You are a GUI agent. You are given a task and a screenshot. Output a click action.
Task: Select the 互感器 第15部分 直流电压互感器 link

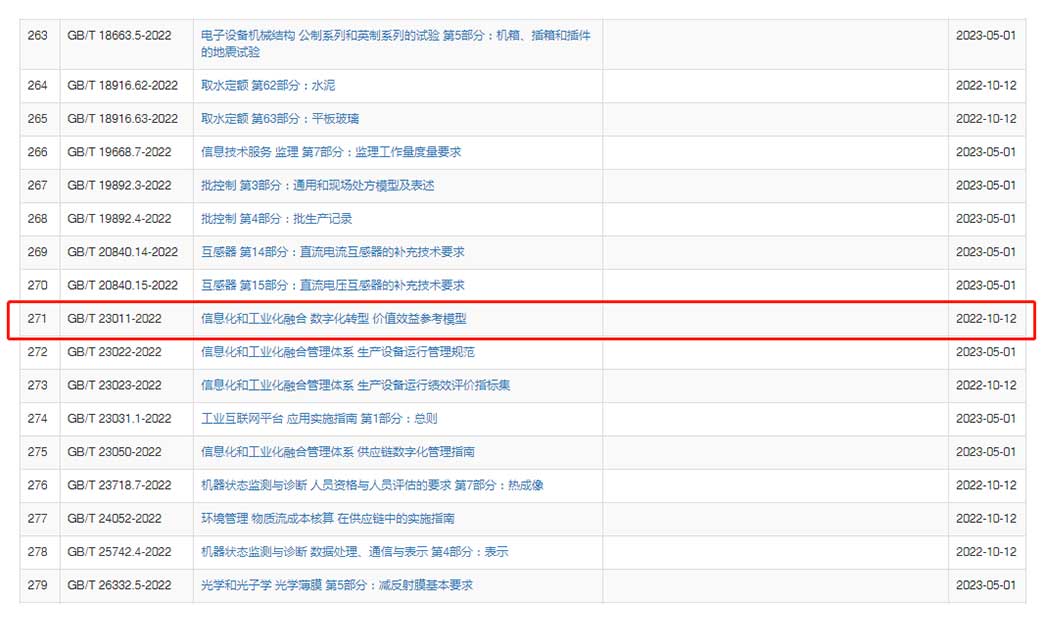coord(332,285)
